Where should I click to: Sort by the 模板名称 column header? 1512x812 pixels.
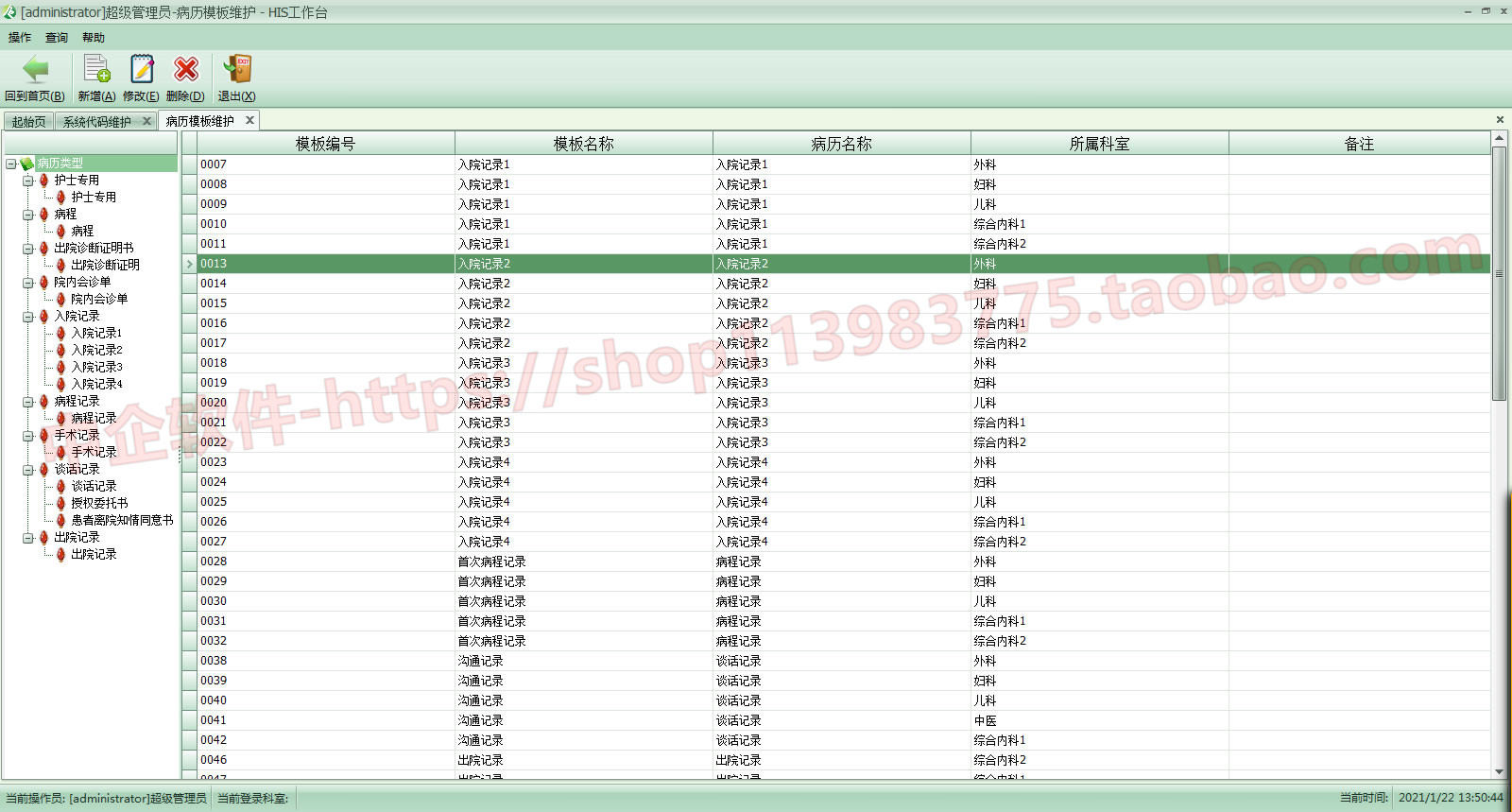(x=584, y=144)
